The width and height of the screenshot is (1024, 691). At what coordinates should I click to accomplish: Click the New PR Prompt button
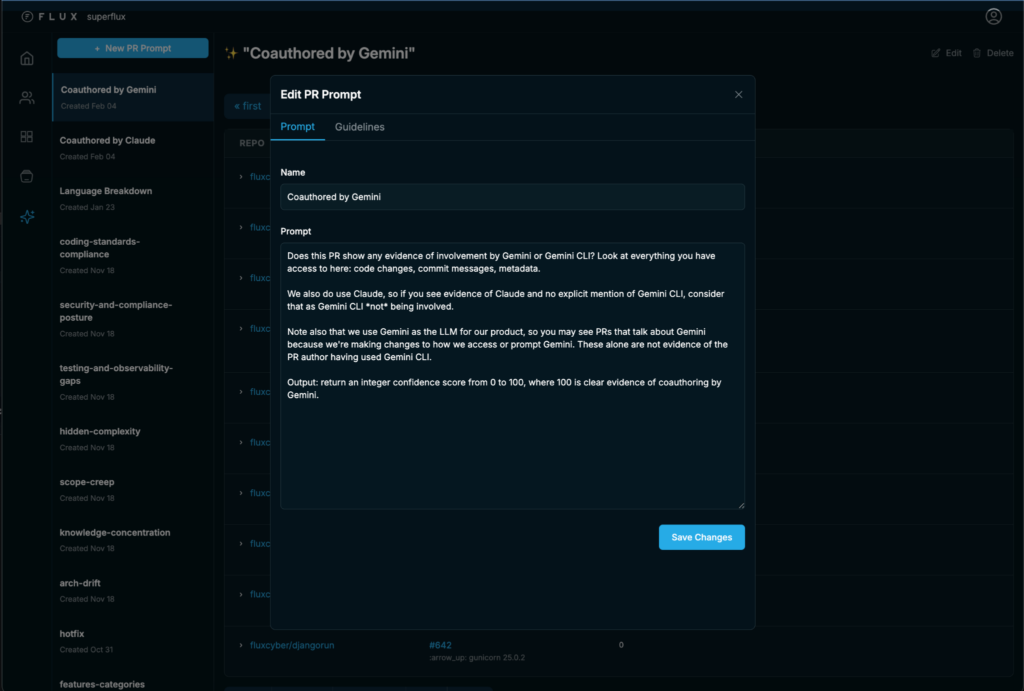(133, 48)
